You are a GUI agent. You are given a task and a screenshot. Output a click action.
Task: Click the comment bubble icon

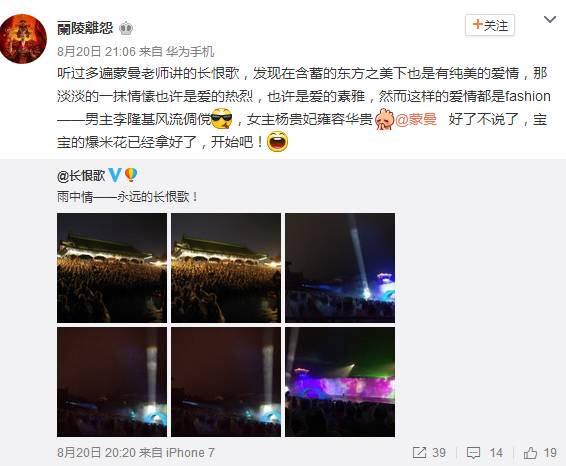pyautogui.click(x=473, y=453)
